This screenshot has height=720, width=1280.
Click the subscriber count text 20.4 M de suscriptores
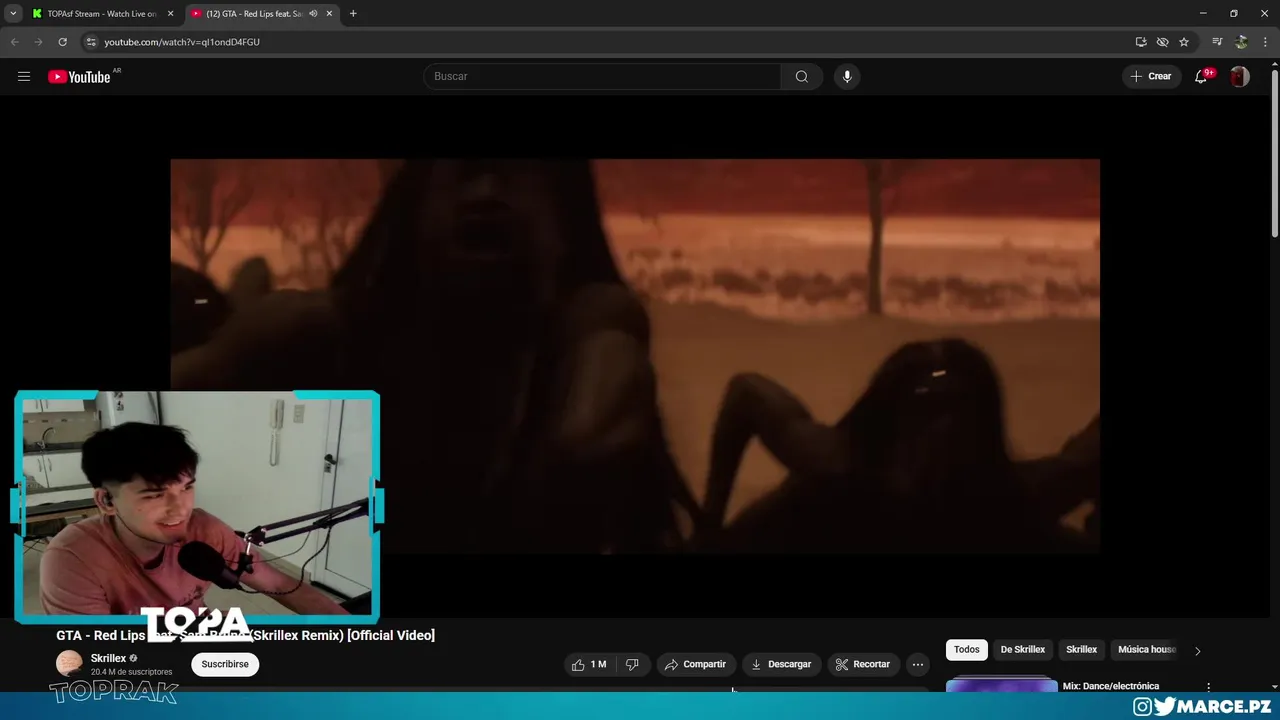[131, 672]
